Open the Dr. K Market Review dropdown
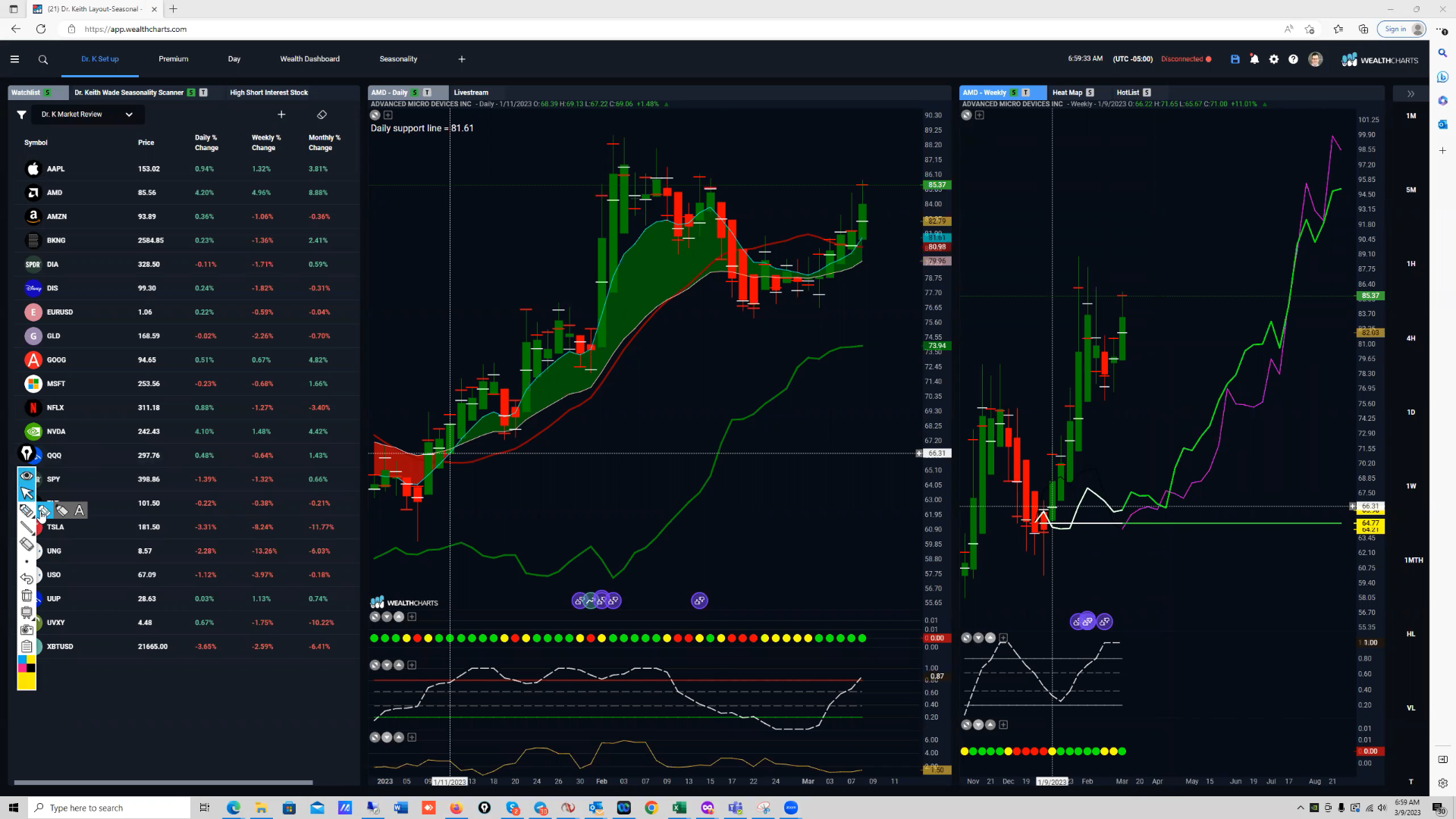 point(86,115)
